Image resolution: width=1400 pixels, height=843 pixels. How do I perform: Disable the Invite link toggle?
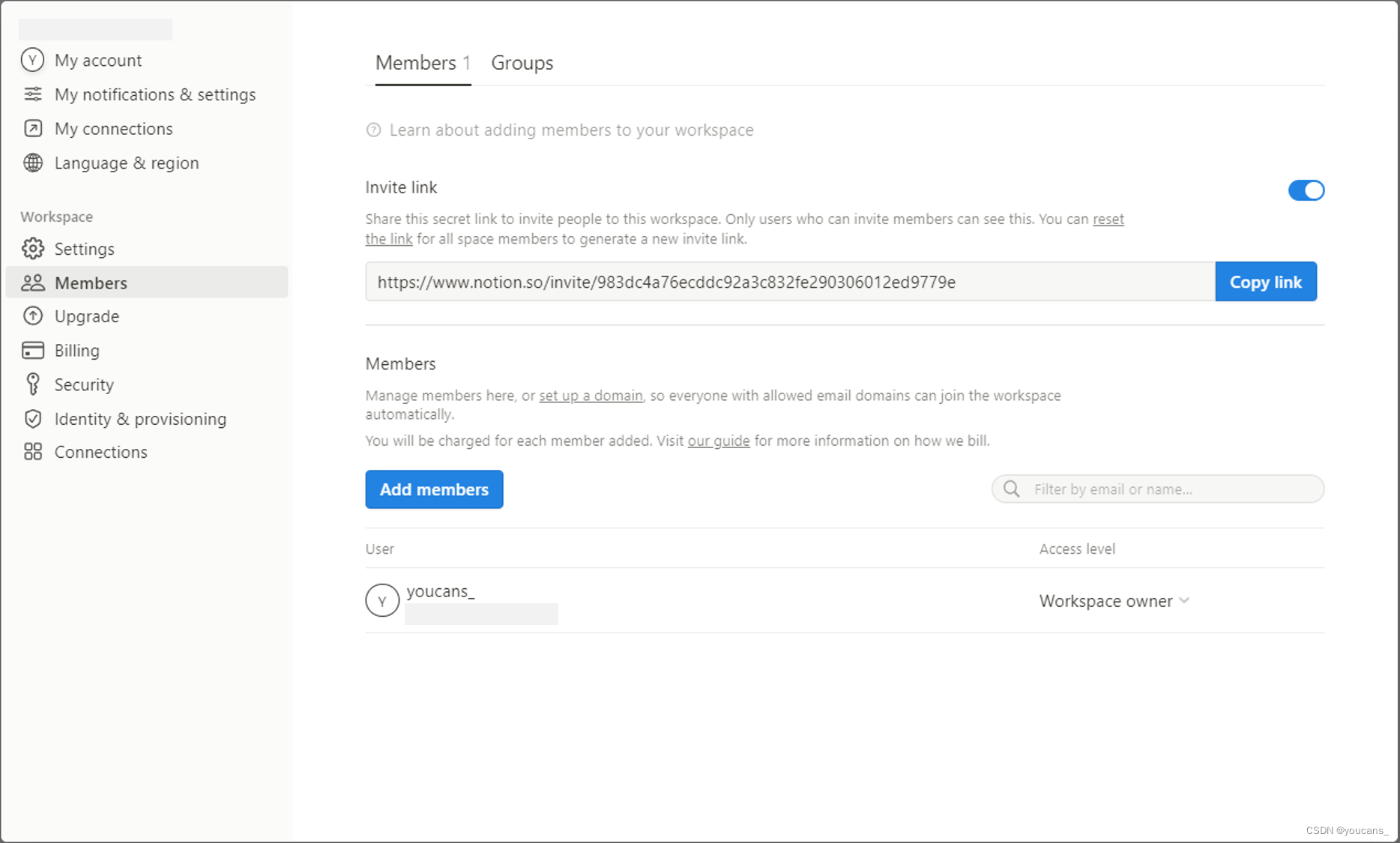[x=1306, y=190]
